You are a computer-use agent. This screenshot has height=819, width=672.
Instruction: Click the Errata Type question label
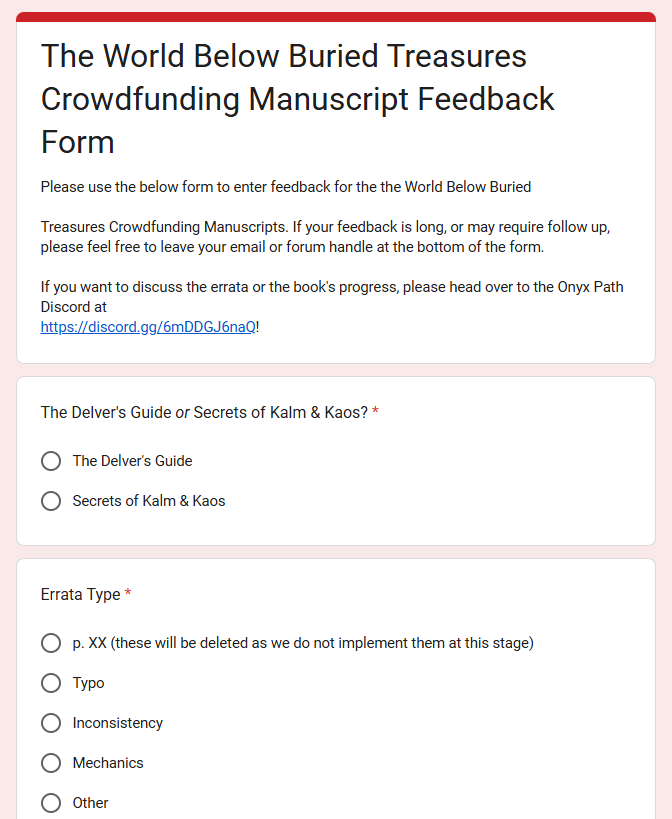click(80, 595)
